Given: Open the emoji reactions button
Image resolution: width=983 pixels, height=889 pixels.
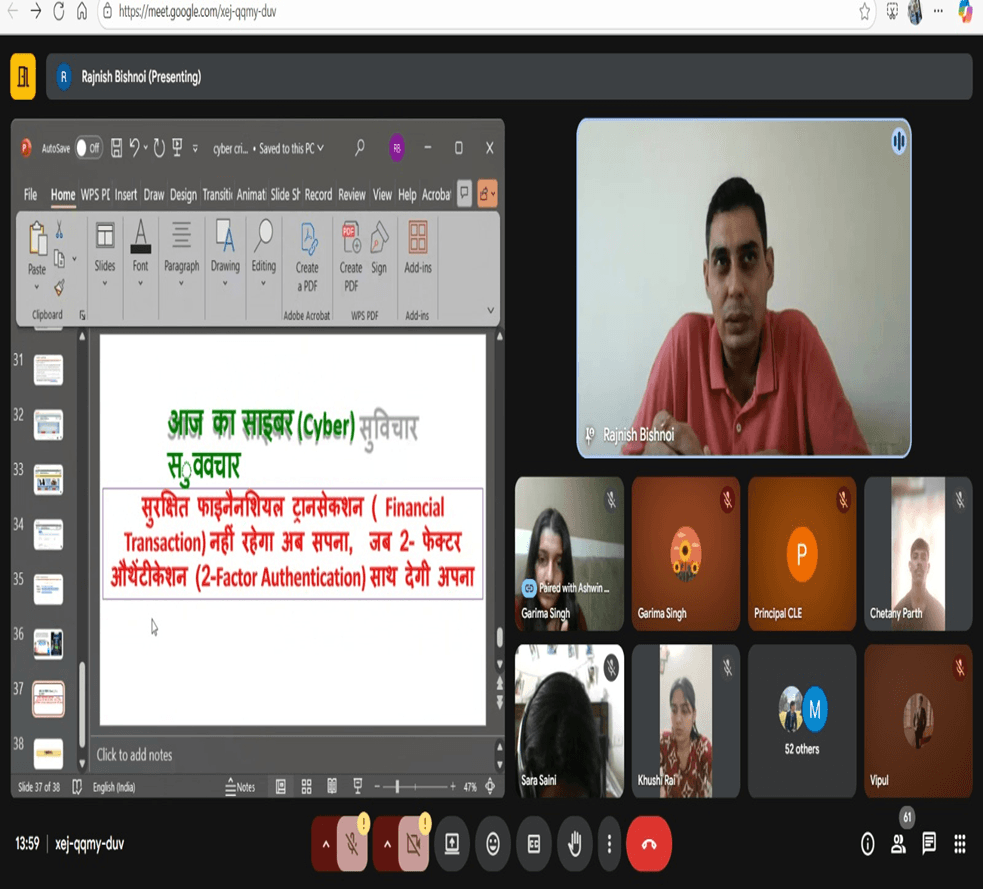Looking at the screenshot, I should tap(493, 844).
